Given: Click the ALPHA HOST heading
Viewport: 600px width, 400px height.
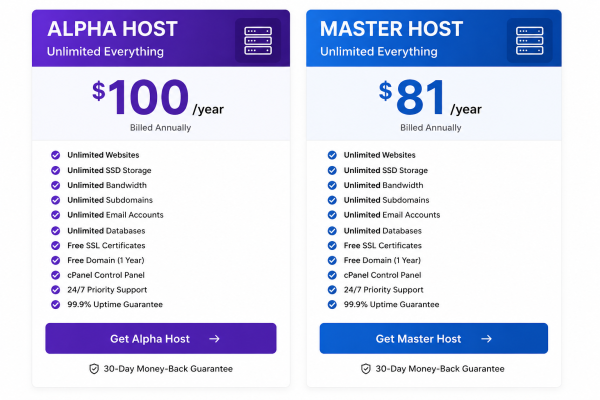Looking at the screenshot, I should pyautogui.click(x=112, y=29).
